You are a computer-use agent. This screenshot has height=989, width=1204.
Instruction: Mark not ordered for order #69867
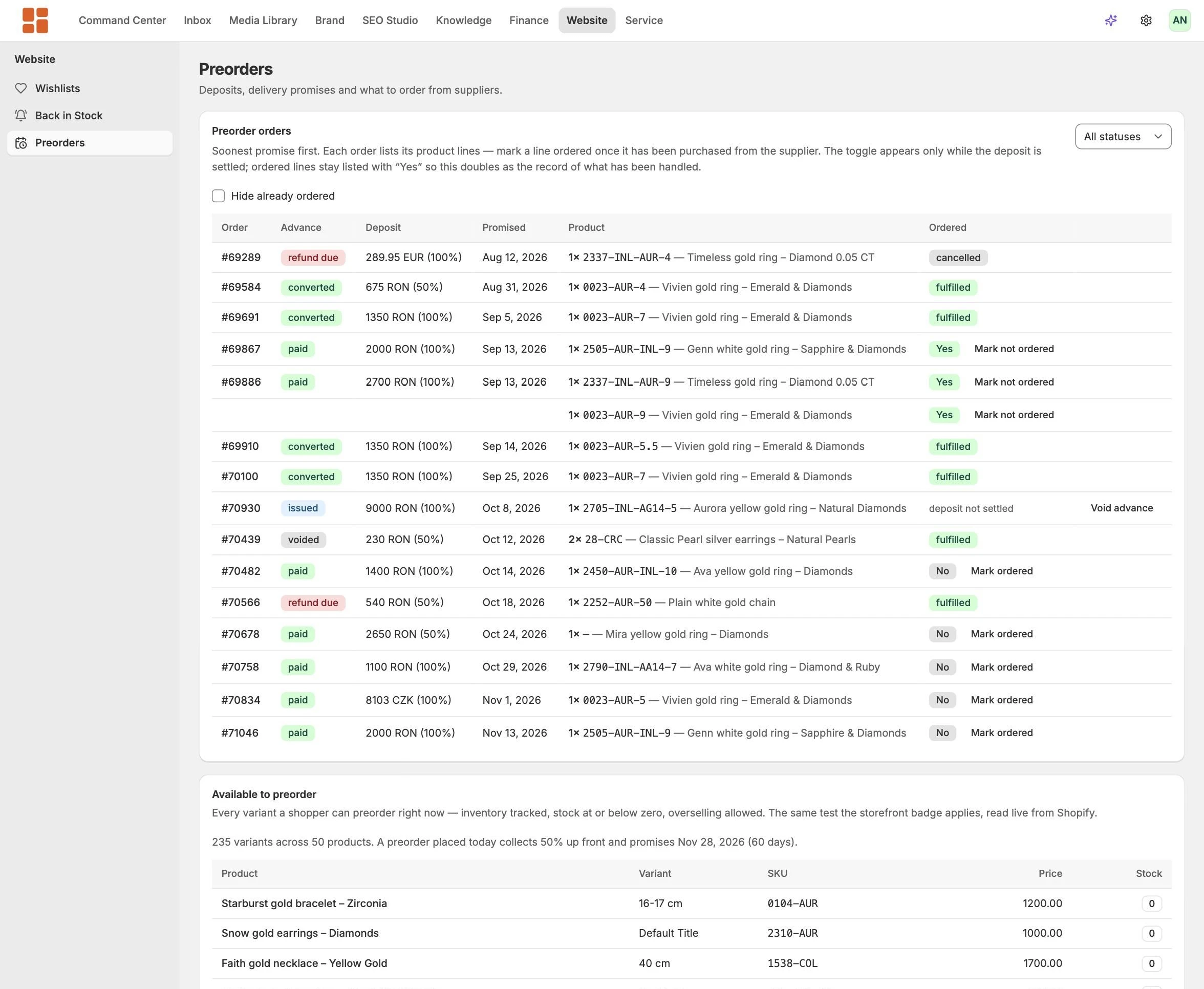[1014, 349]
